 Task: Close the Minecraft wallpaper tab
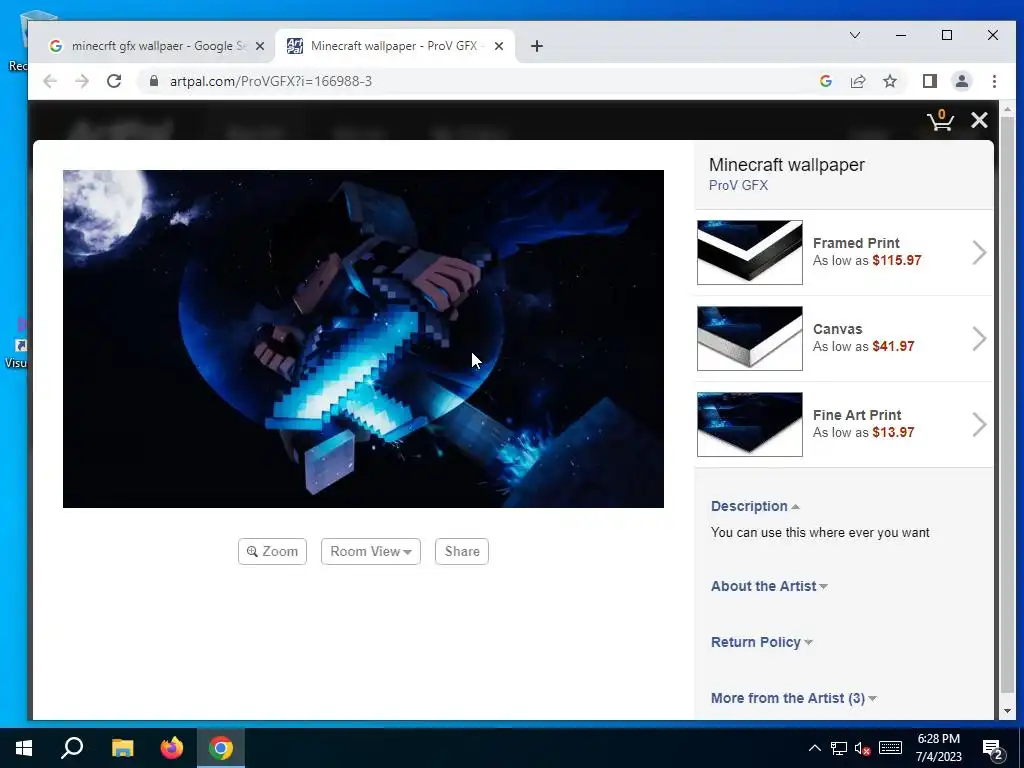coord(499,46)
